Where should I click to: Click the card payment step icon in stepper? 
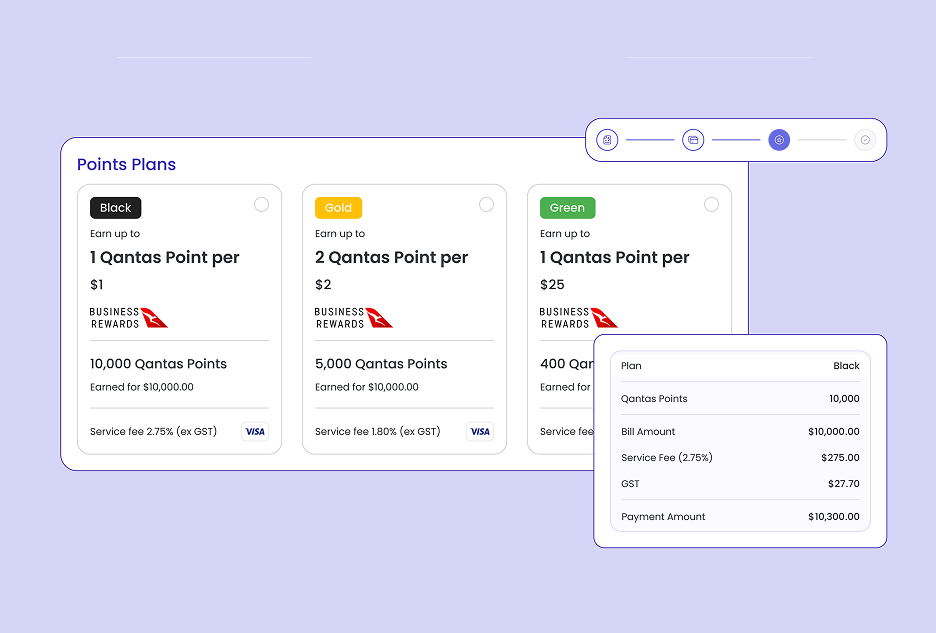[x=693, y=140]
